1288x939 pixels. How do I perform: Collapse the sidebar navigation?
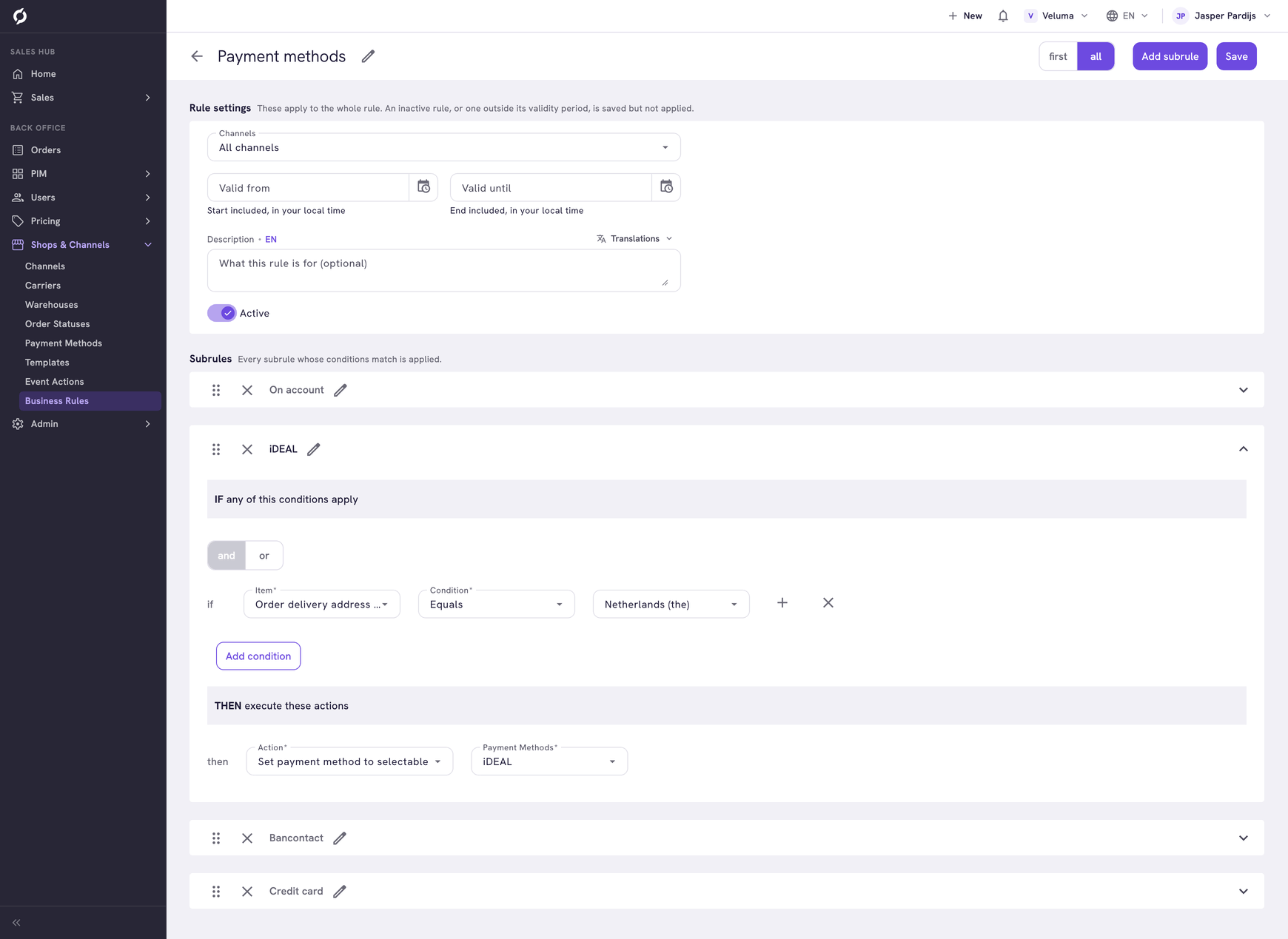16,923
